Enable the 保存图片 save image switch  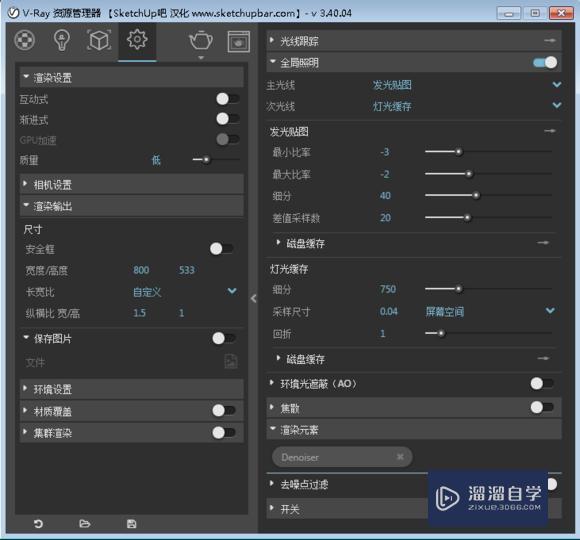click(224, 338)
